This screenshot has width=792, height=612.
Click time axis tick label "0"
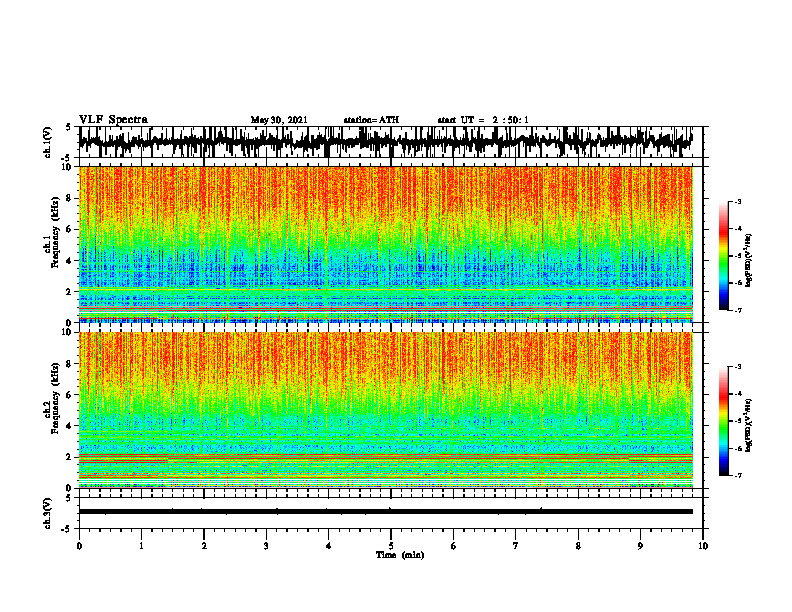click(79, 546)
